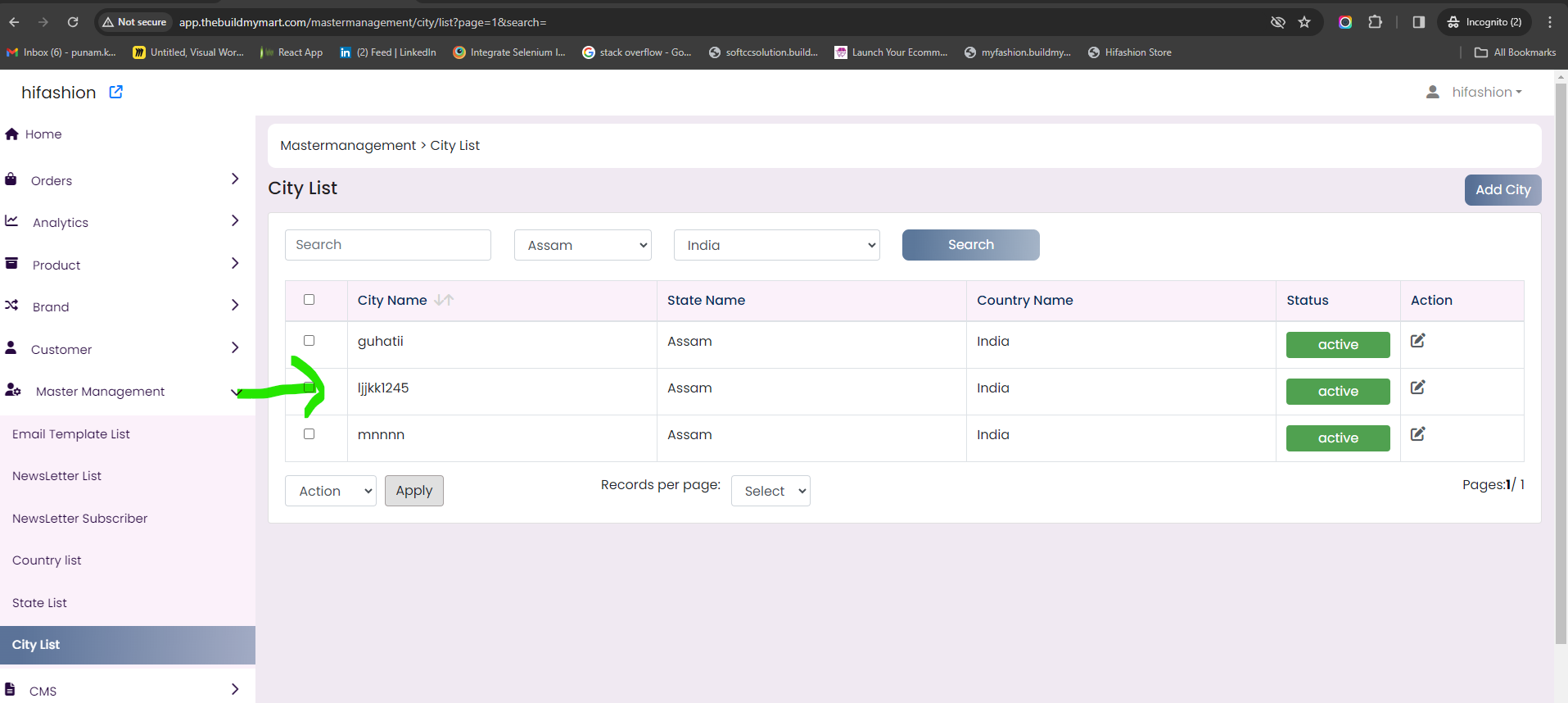
Task: Open Hifashion Store bookmark
Action: [x=1130, y=52]
